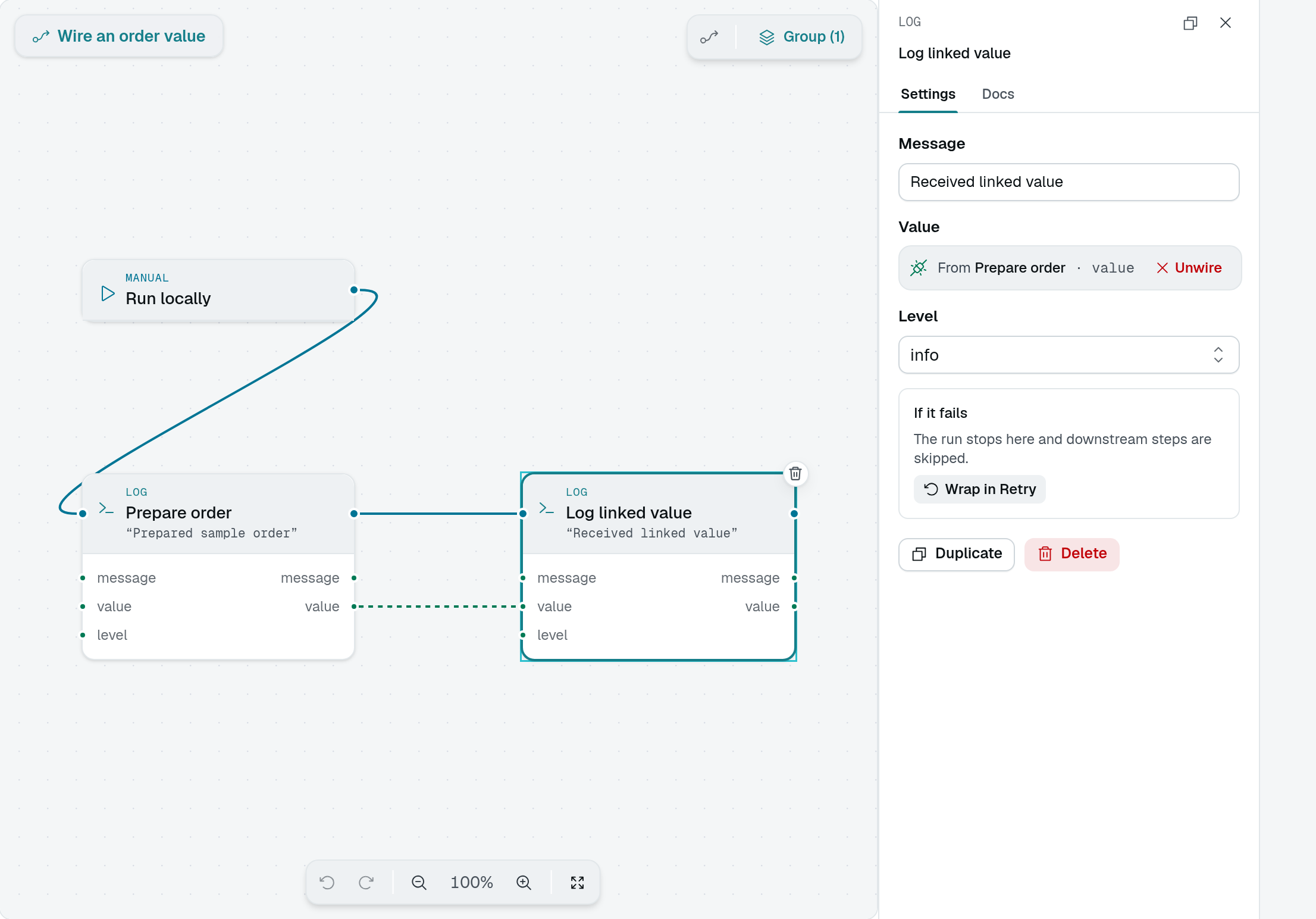This screenshot has width=1316, height=919.
Task: Undo the last canvas action
Action: [327, 882]
